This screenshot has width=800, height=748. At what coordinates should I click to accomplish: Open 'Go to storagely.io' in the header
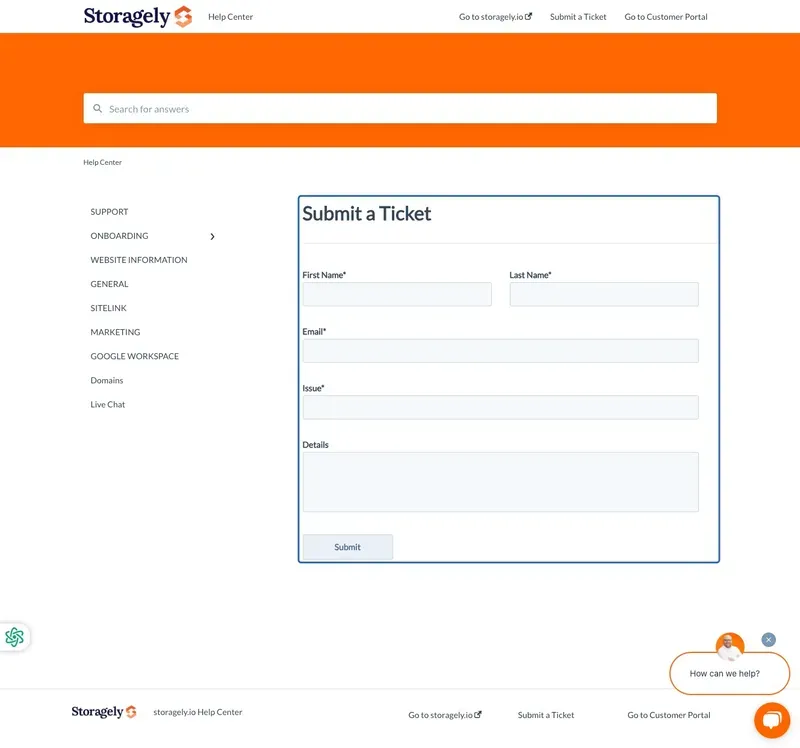(495, 17)
